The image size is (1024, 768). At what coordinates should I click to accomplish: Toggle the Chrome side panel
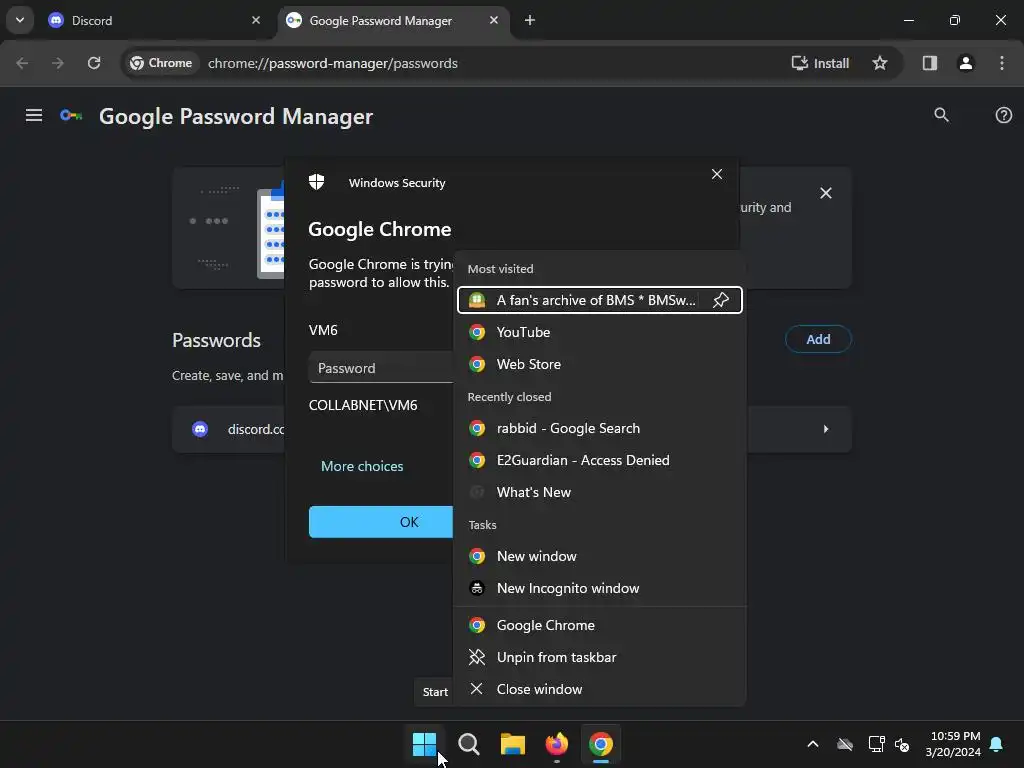[929, 63]
